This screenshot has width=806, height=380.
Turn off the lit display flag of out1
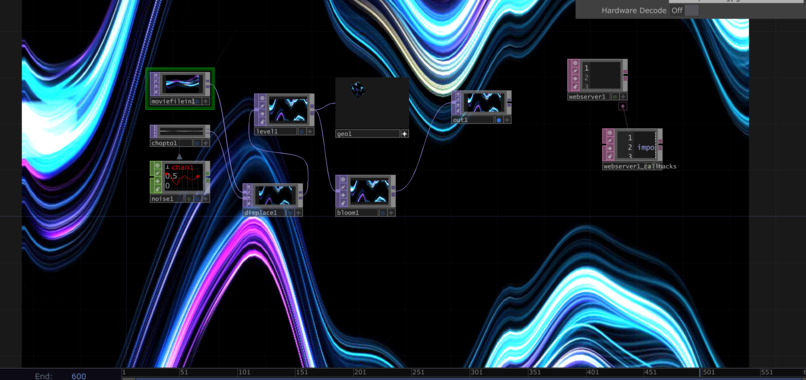coord(499,120)
